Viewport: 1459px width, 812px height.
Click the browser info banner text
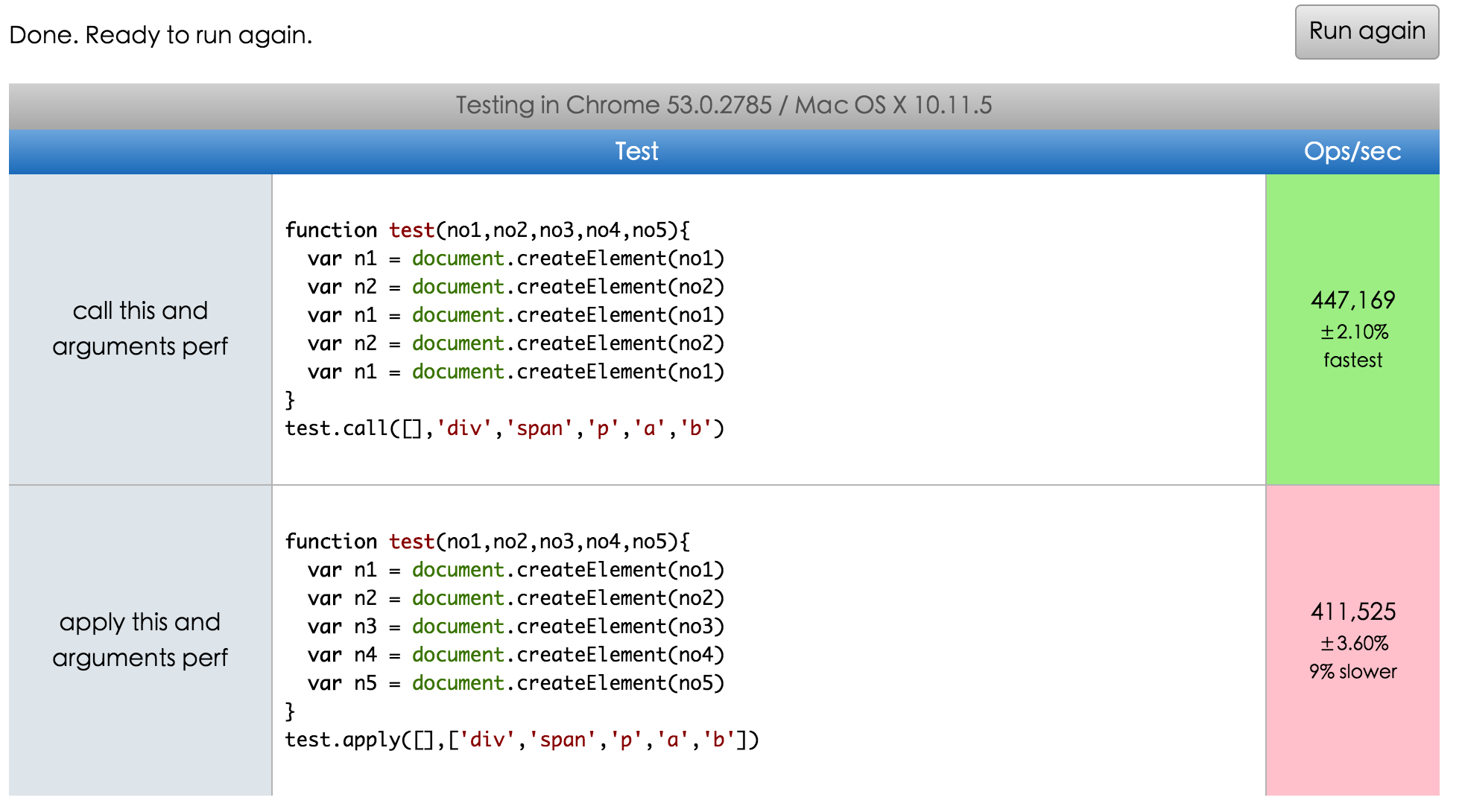[723, 105]
